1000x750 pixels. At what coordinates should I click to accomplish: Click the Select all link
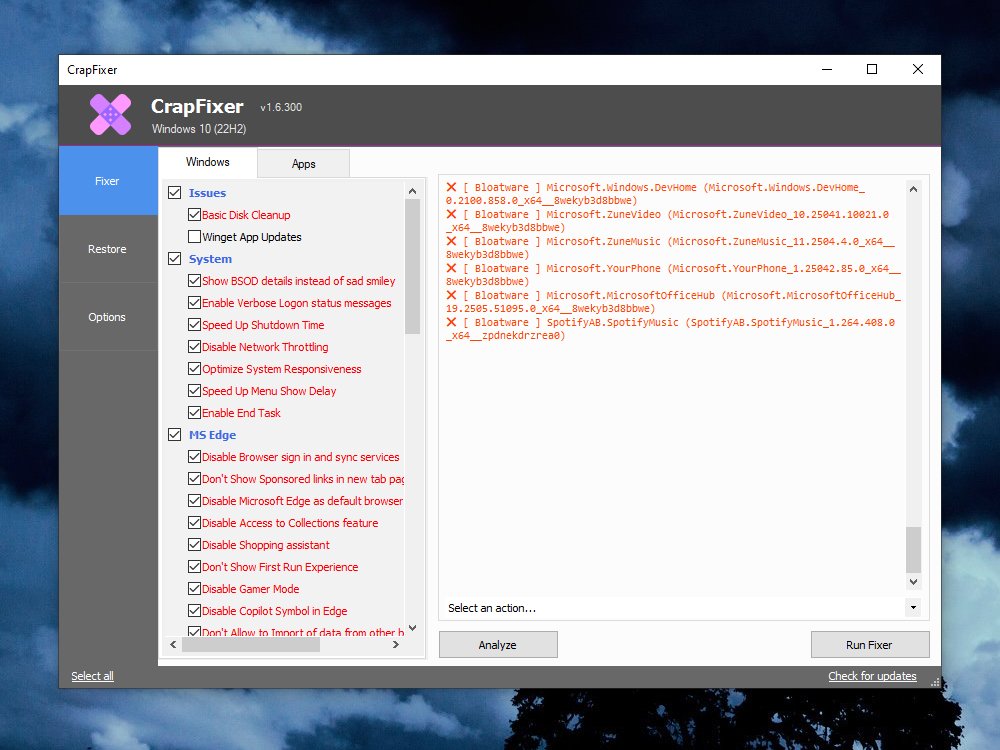tap(92, 676)
